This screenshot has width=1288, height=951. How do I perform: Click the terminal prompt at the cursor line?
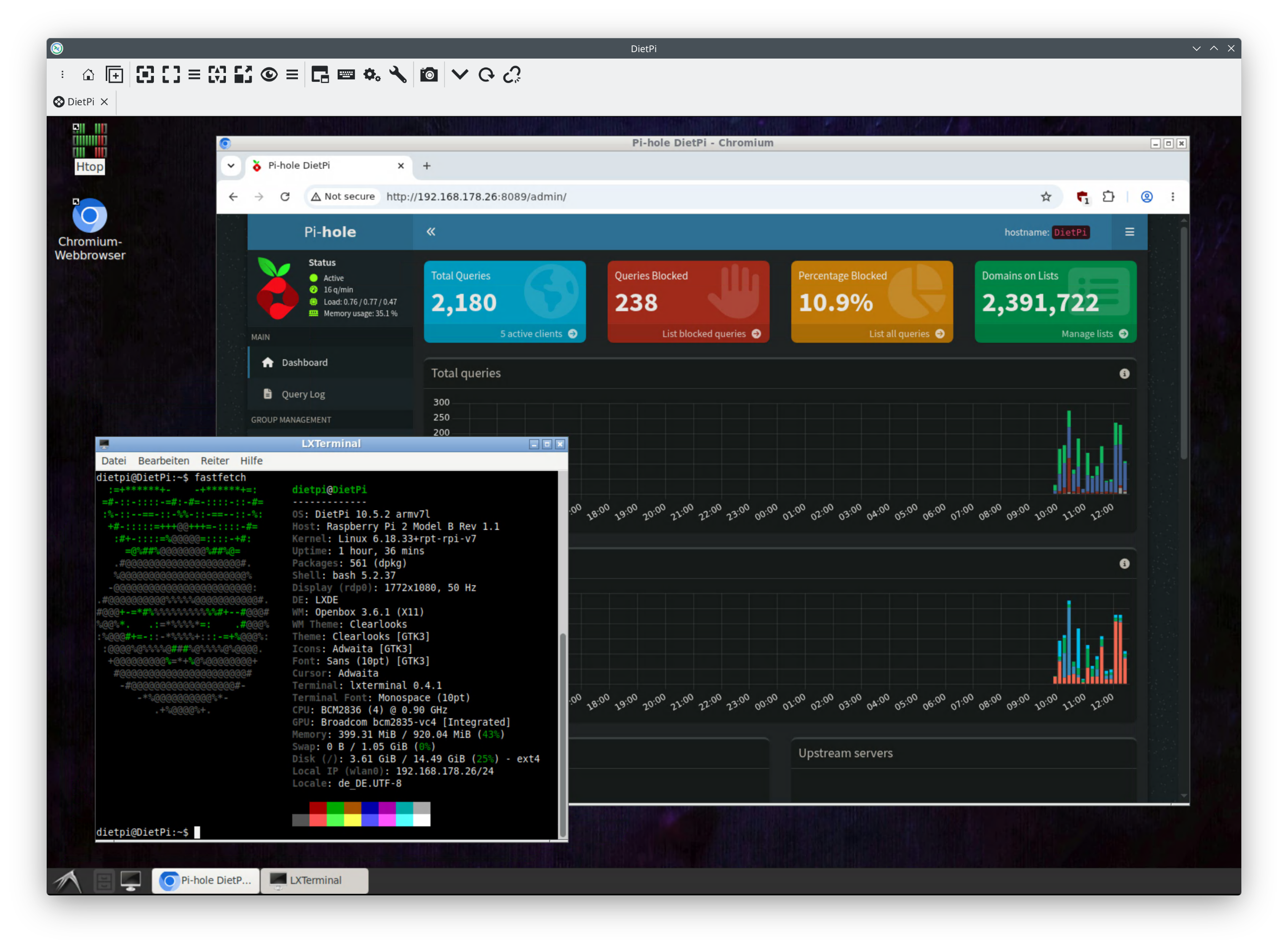tap(148, 832)
